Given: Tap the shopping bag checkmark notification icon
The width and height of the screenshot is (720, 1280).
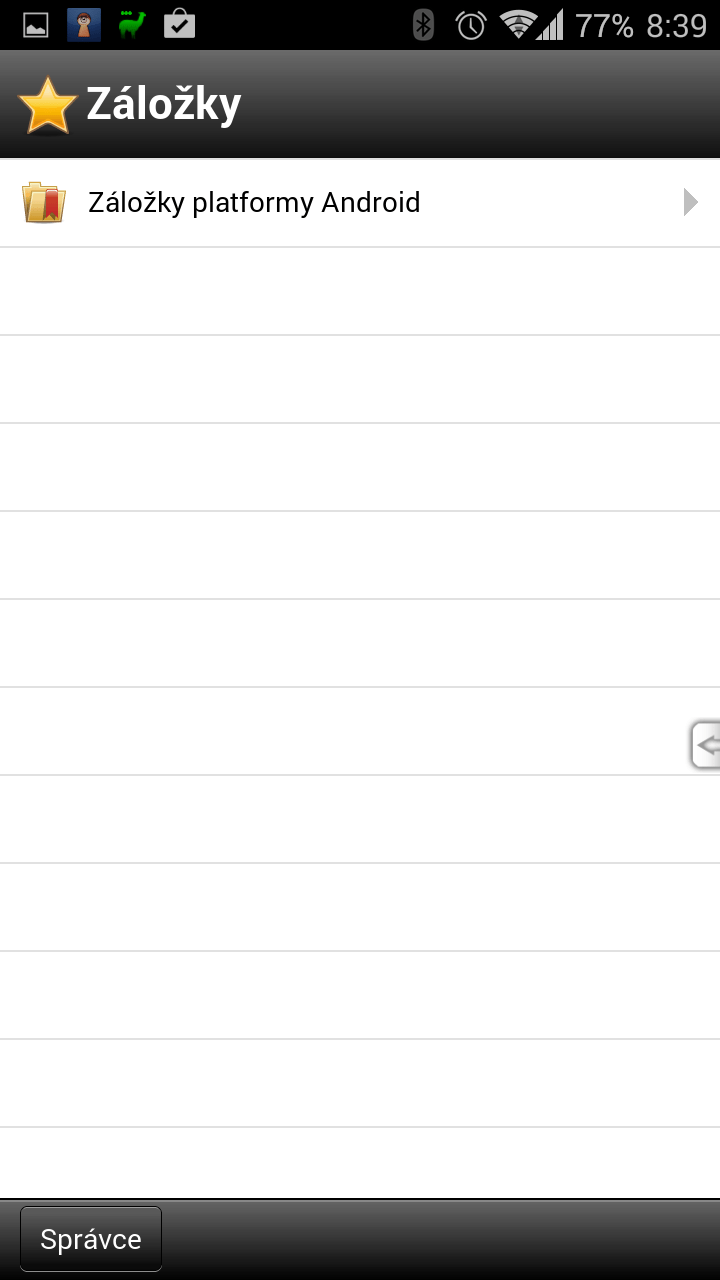Looking at the screenshot, I should [179, 24].
